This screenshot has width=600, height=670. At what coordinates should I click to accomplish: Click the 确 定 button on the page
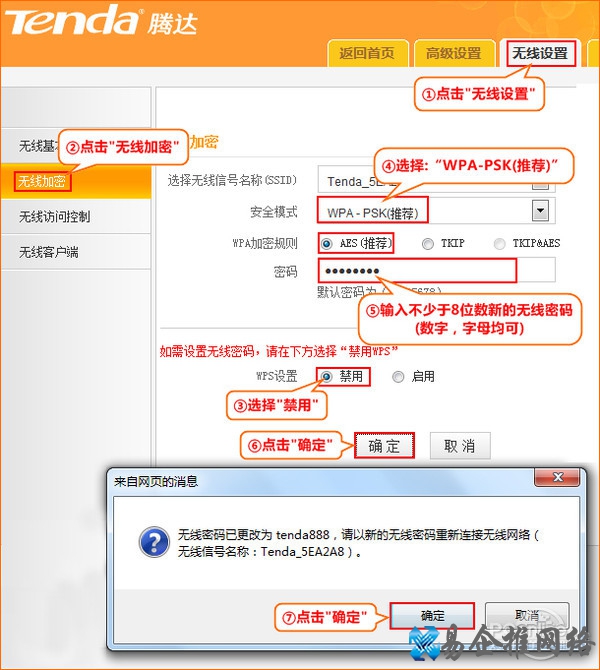384,446
